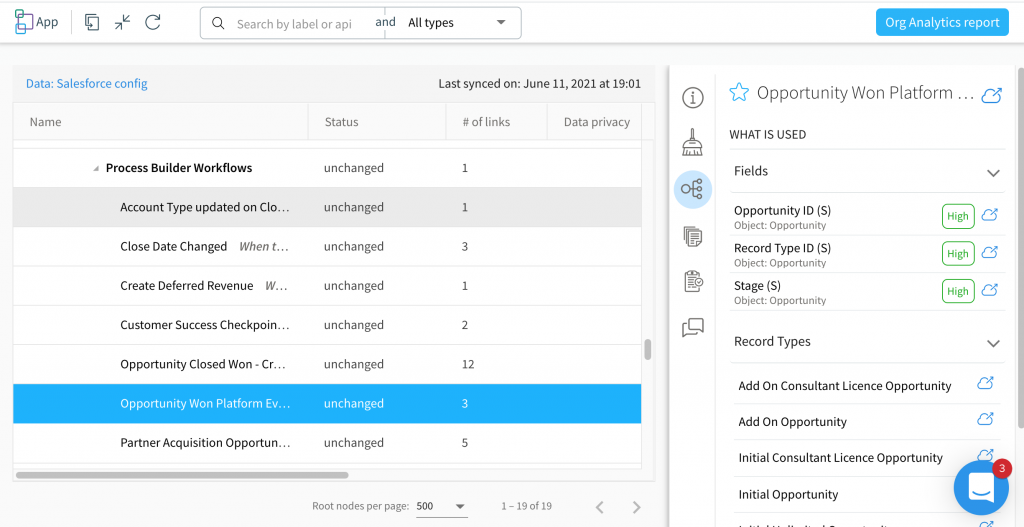Open the documents icon in side panel
Viewport: 1024px width, 527px height.
pyautogui.click(x=692, y=236)
